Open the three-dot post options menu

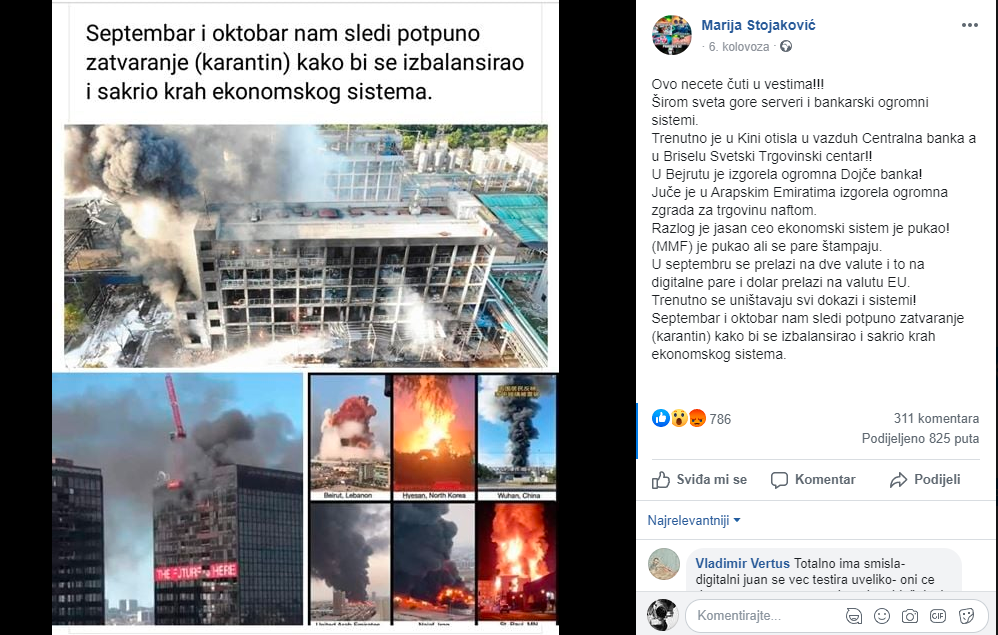tap(969, 25)
